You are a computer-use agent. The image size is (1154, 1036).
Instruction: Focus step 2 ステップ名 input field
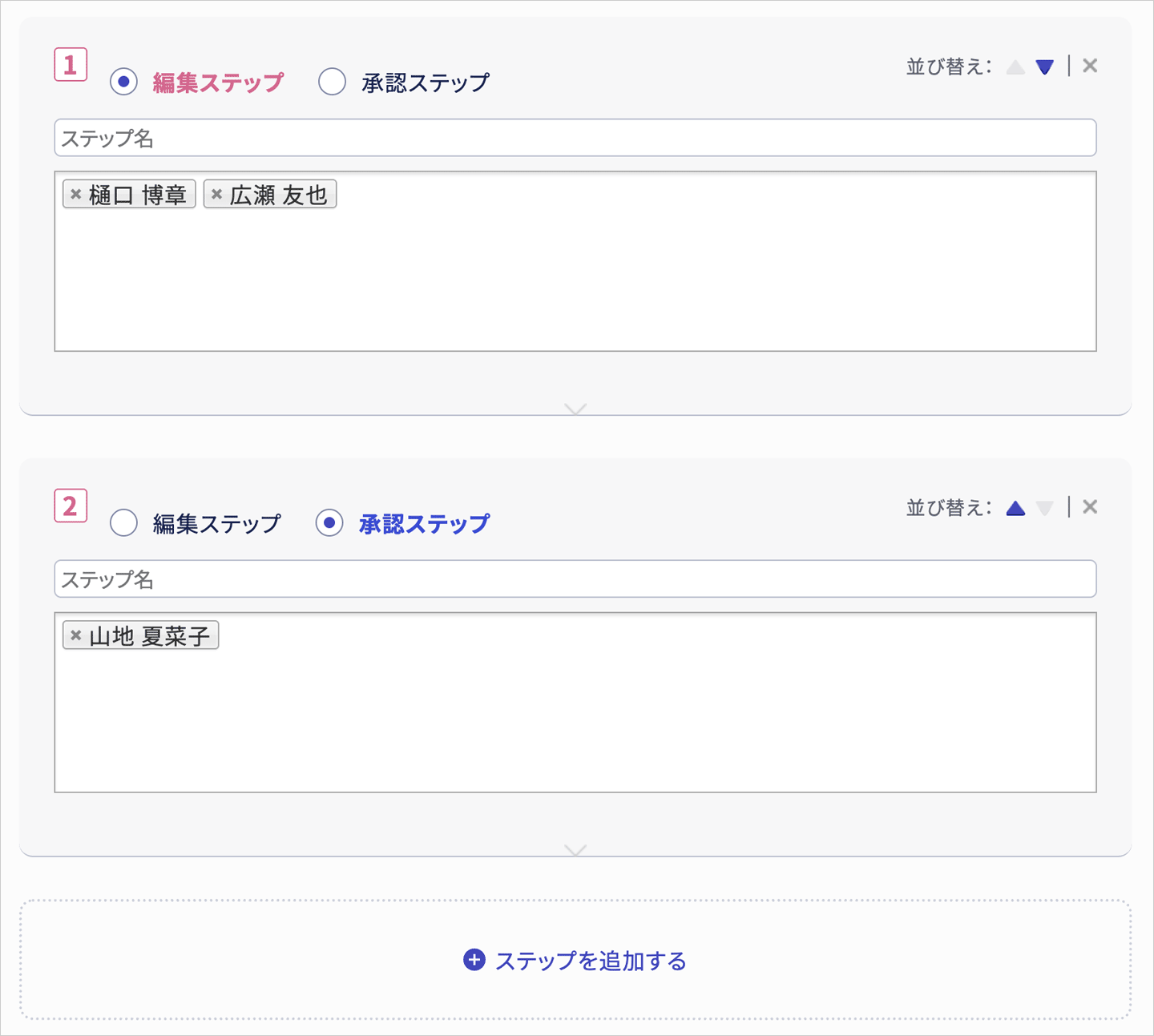click(x=575, y=579)
